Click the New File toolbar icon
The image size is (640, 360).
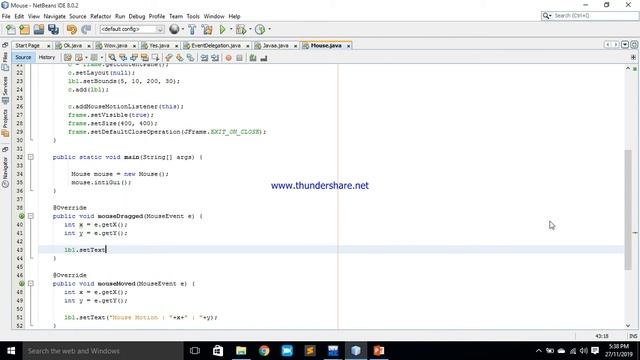pyautogui.click(x=11, y=29)
